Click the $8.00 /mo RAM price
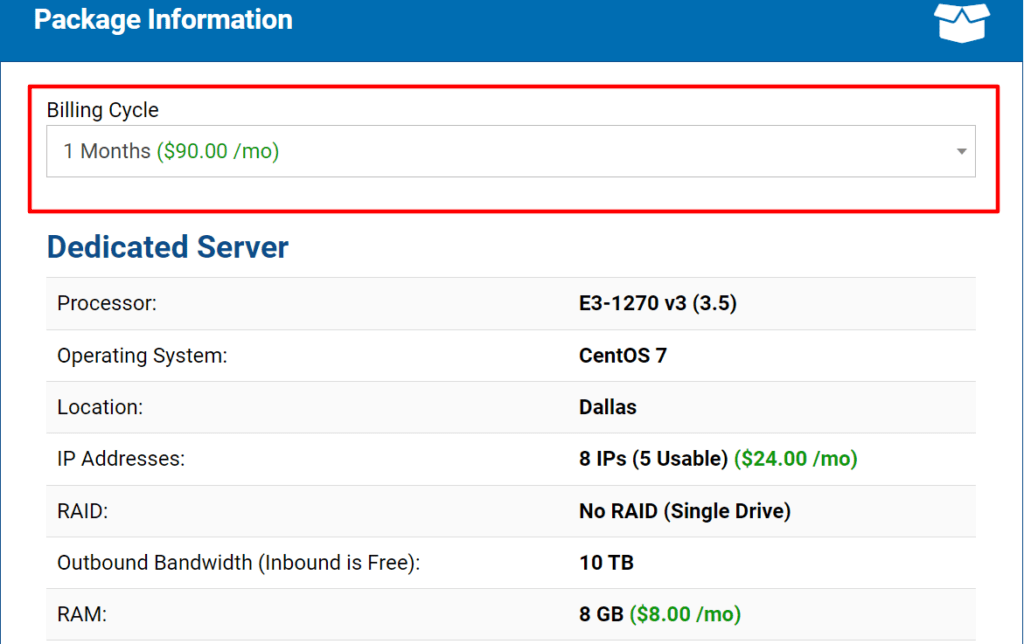 click(685, 614)
